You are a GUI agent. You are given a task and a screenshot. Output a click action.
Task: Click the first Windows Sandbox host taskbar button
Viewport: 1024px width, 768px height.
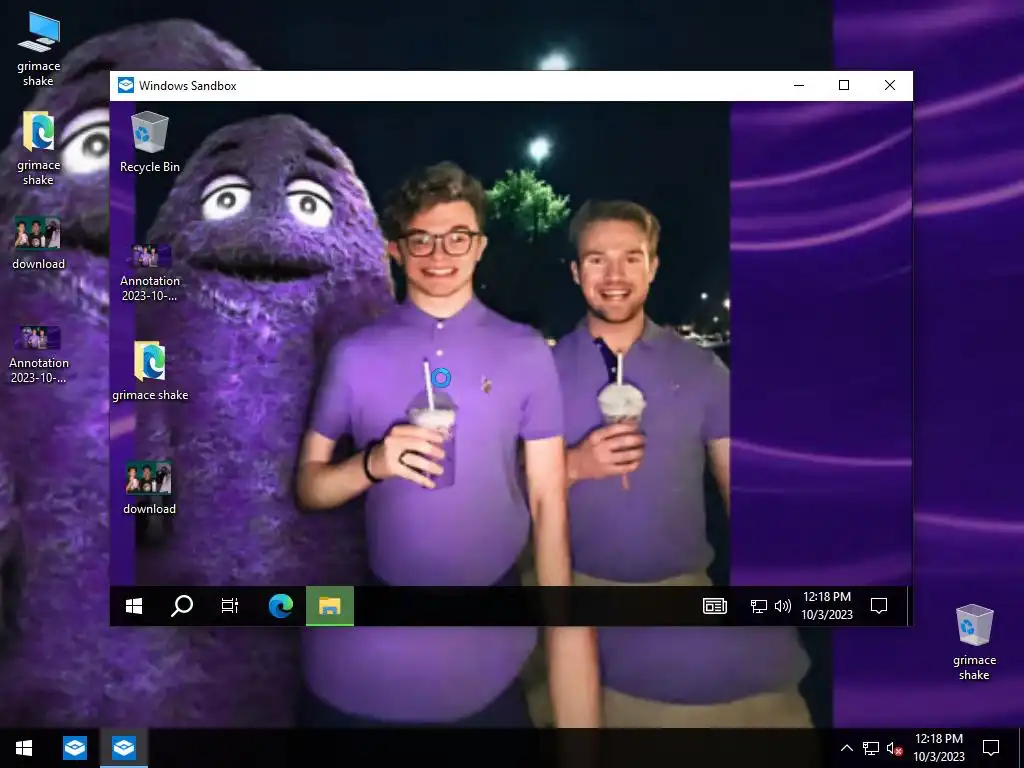[74, 748]
